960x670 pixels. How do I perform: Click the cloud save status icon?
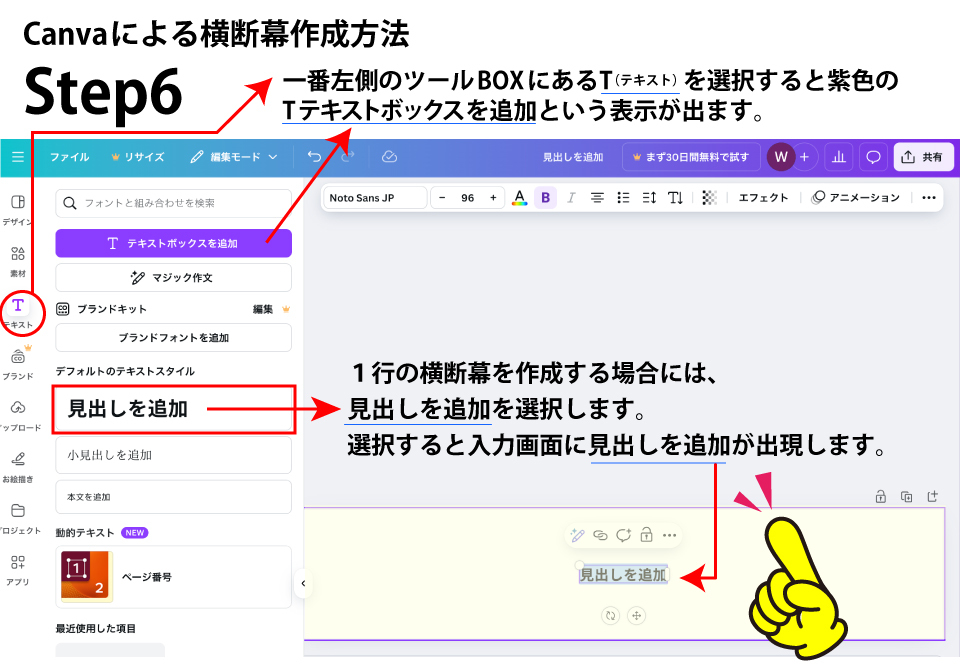(389, 157)
